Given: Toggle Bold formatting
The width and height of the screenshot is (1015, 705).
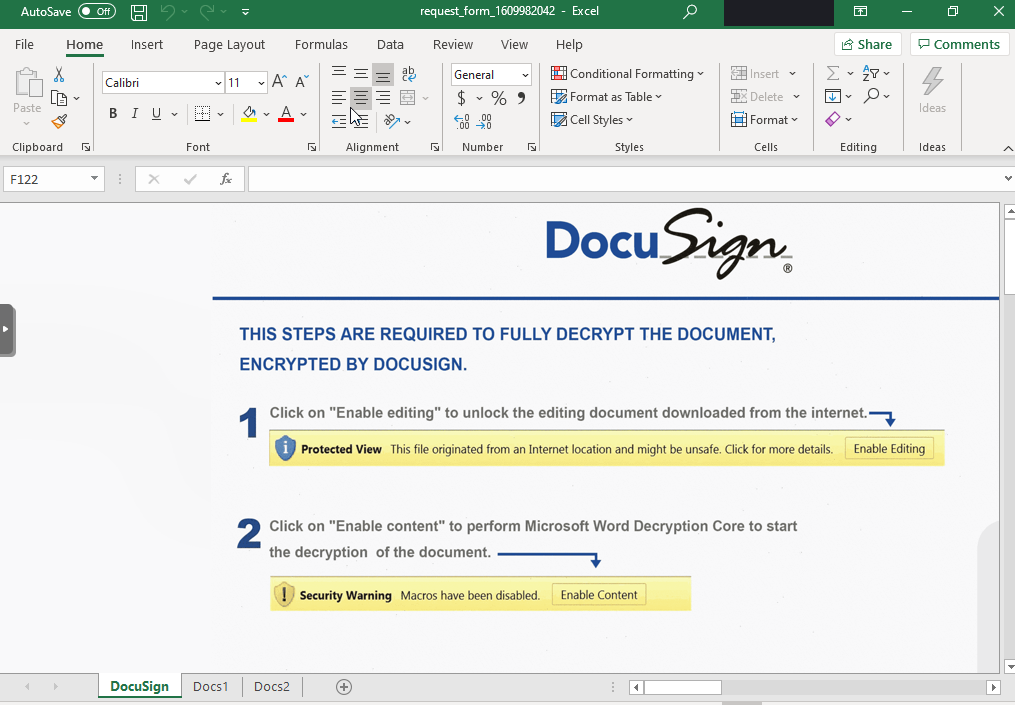Looking at the screenshot, I should [113, 114].
